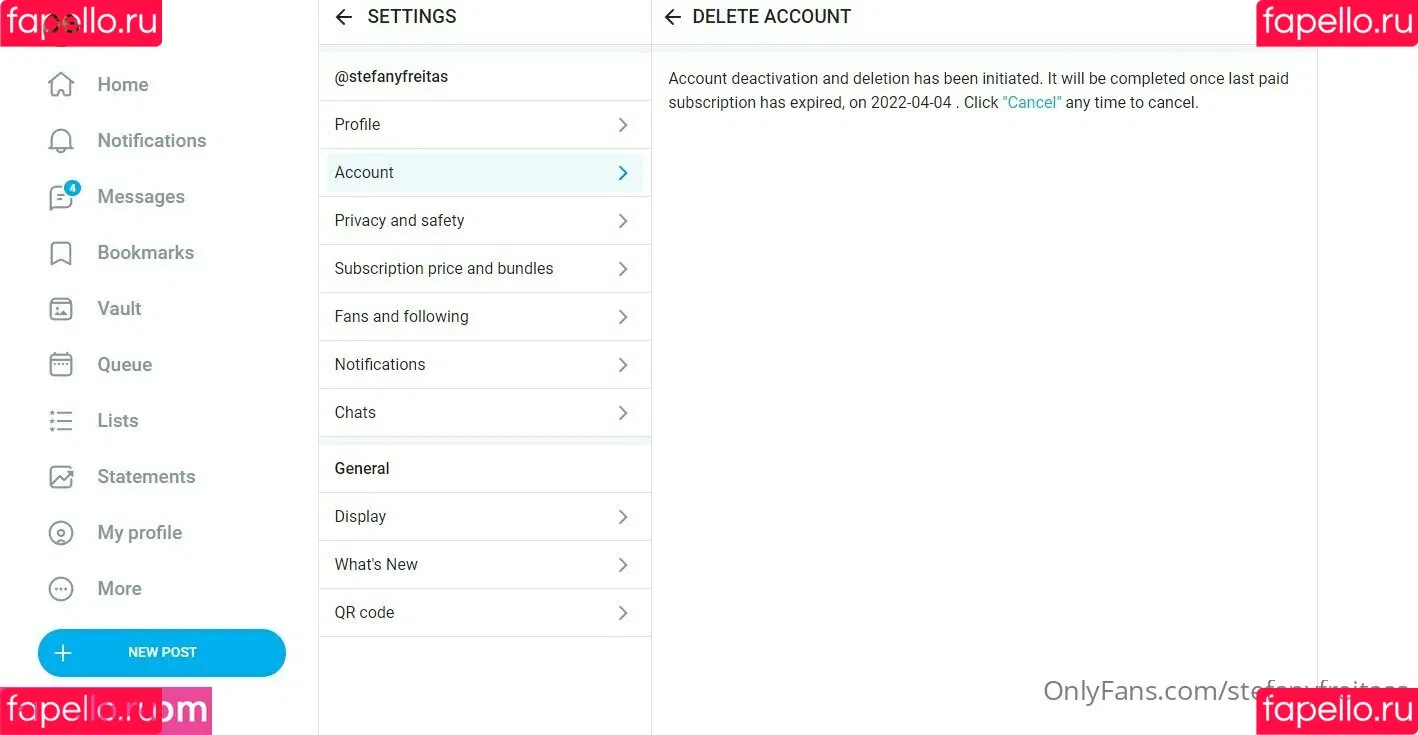The image size is (1418, 735).
Task: Open the Lists icon in sidebar
Action: point(61,421)
